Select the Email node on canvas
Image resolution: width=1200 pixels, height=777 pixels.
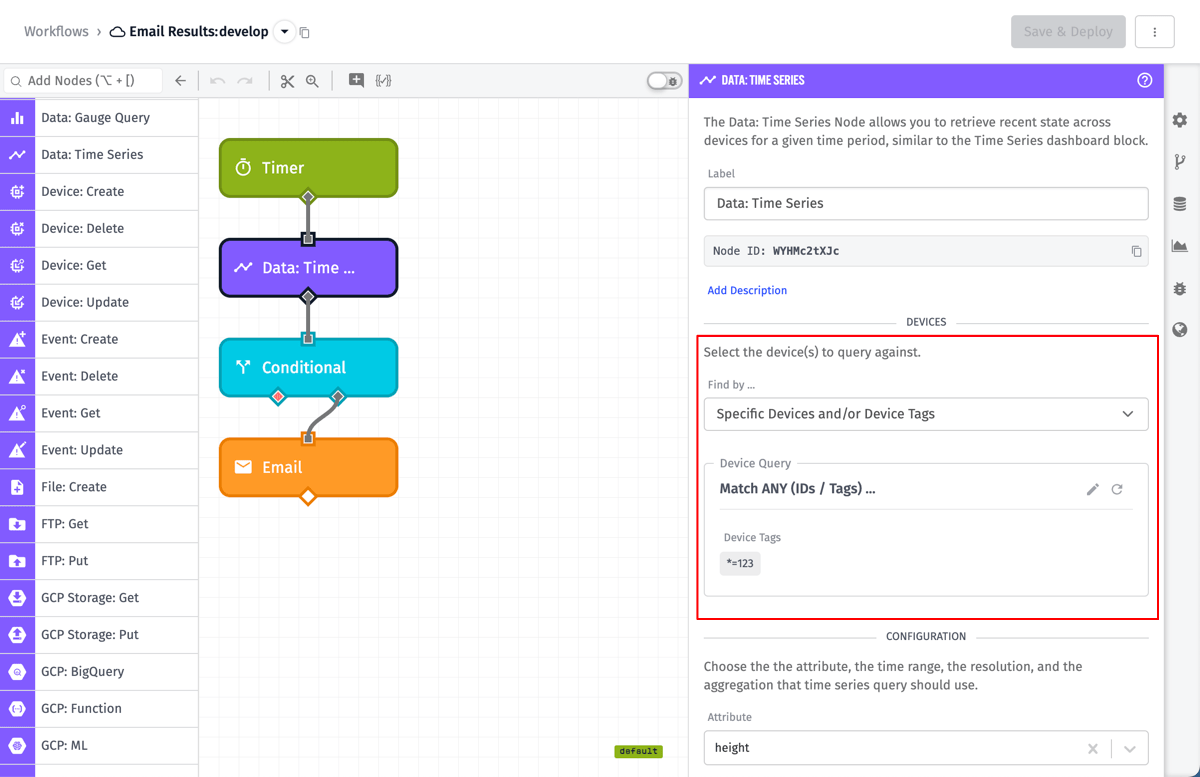308,467
